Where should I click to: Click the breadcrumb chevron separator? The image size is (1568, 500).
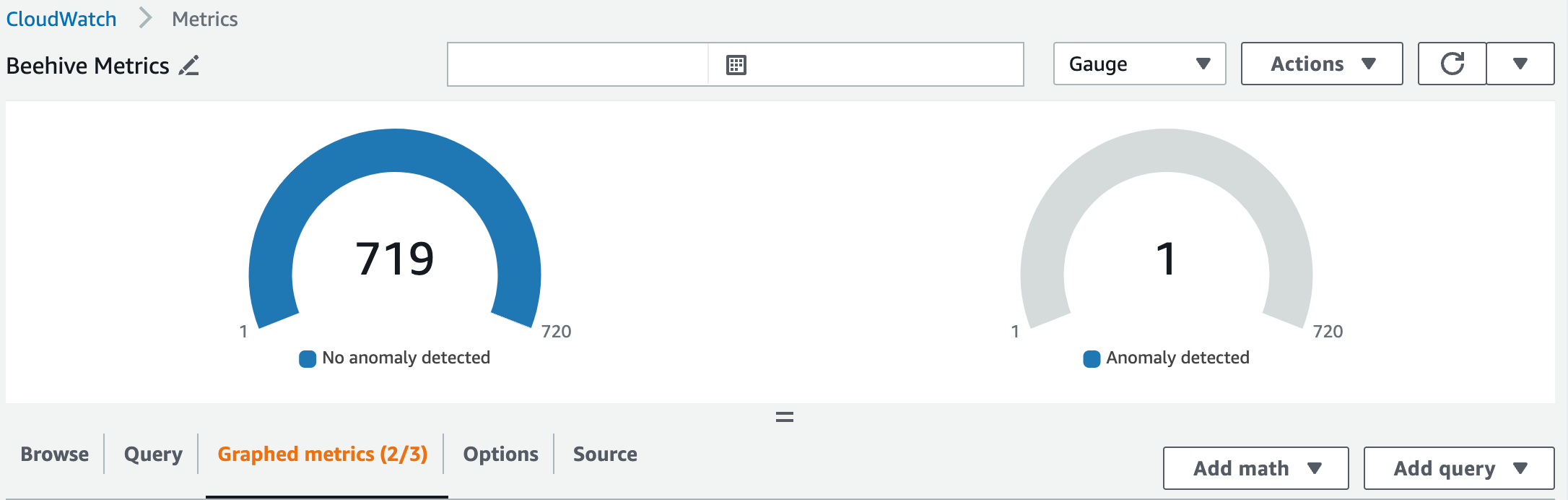pyautogui.click(x=145, y=18)
